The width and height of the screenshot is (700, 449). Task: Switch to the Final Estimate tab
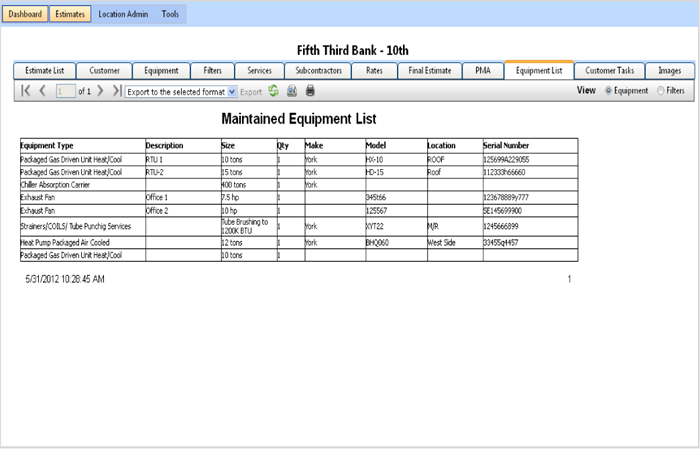(x=429, y=71)
